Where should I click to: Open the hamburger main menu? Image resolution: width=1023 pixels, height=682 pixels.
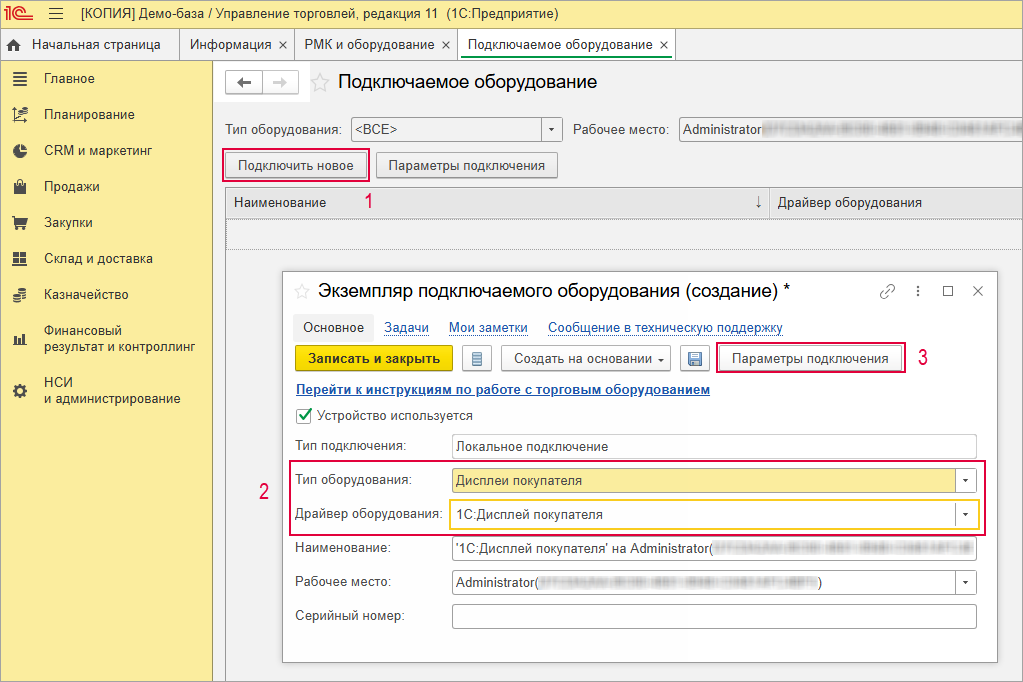coord(56,14)
